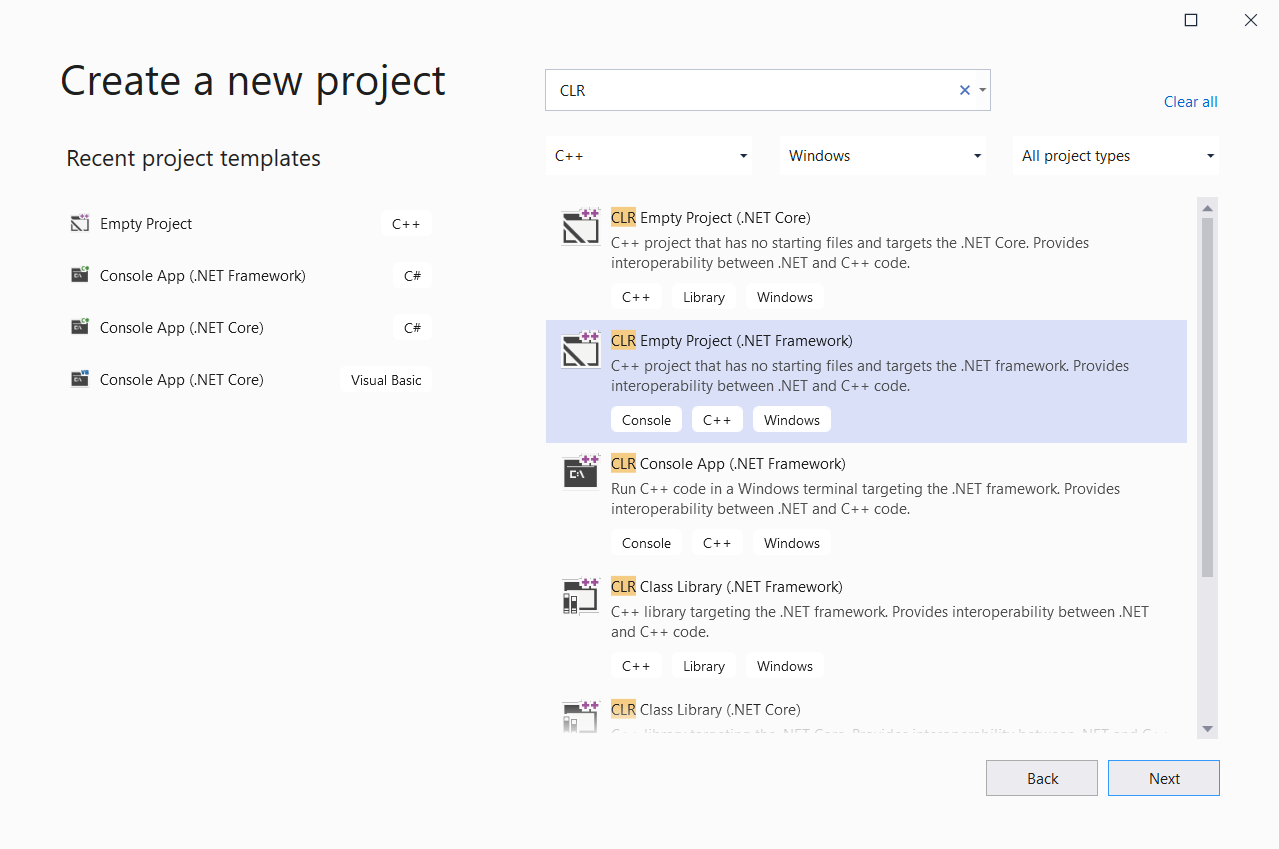The height and width of the screenshot is (849, 1279).
Task: Click the Visual Basic Console App recent icon
Action: tap(80, 380)
